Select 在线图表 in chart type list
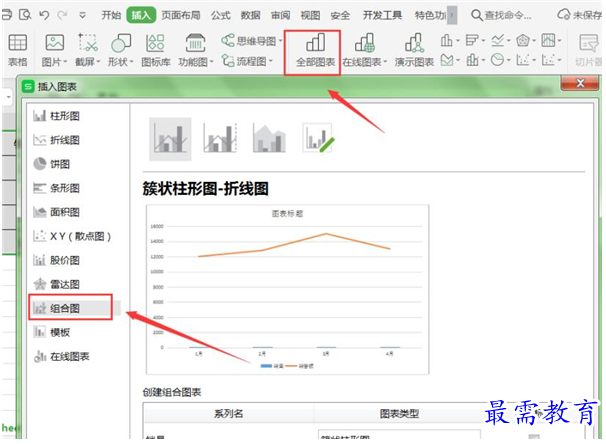The width and height of the screenshot is (606, 444). tap(61, 356)
